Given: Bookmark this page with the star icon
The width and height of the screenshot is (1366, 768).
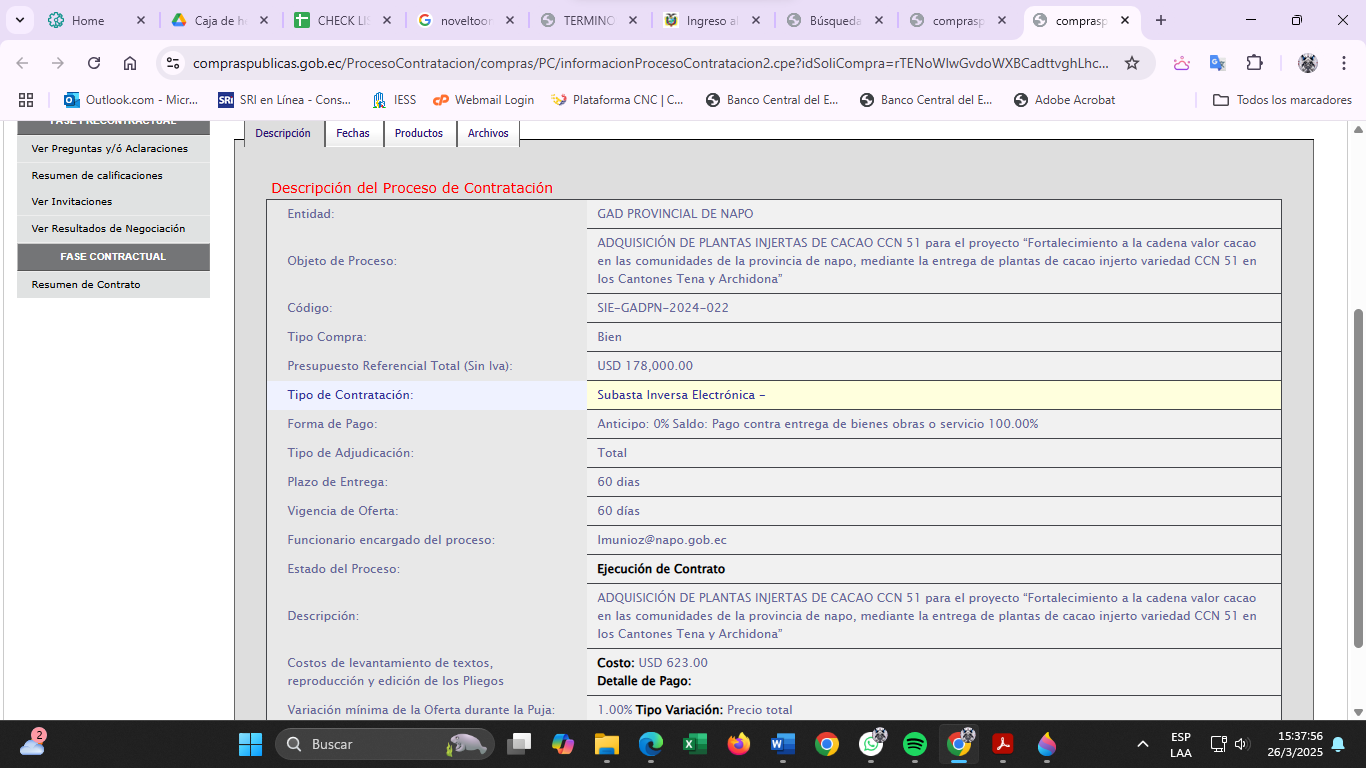Looking at the screenshot, I should click(x=1132, y=63).
